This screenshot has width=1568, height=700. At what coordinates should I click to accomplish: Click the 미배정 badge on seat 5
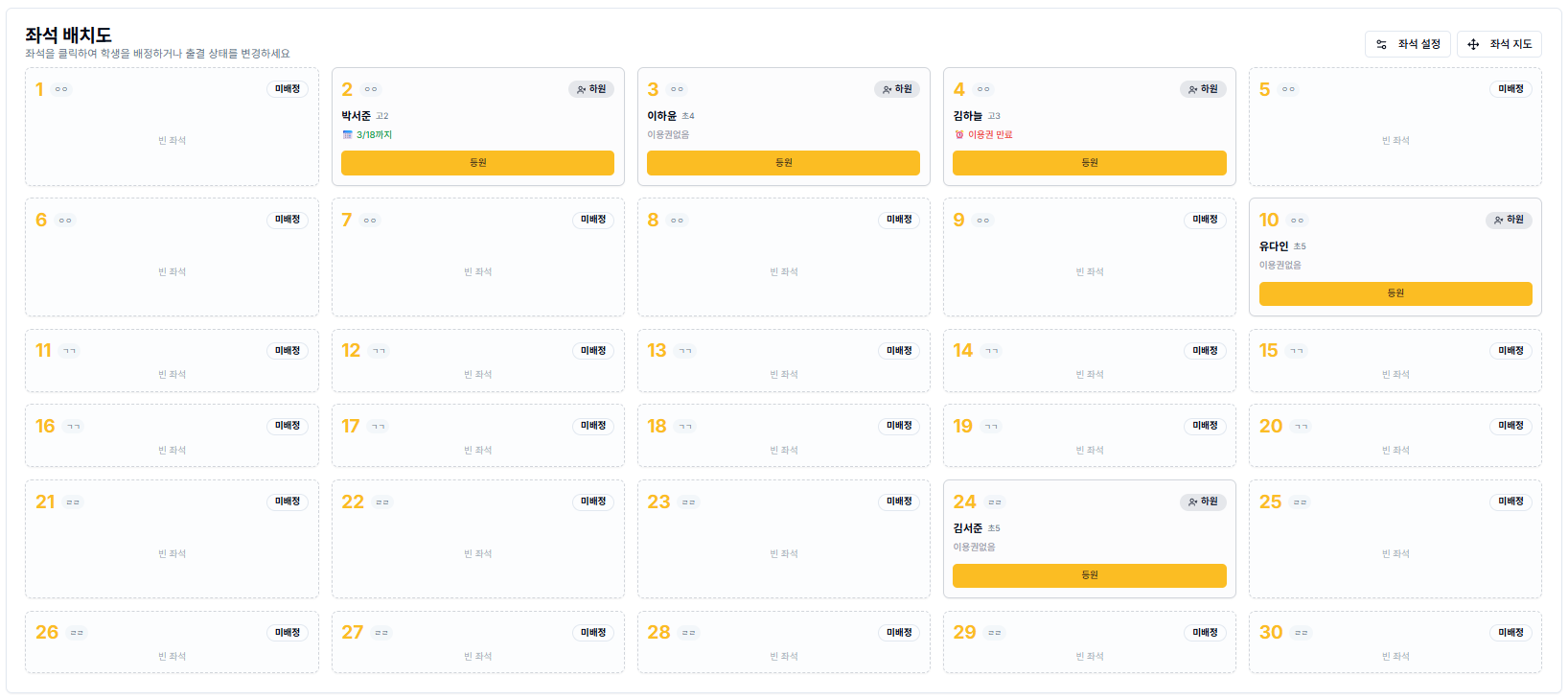tap(1510, 89)
